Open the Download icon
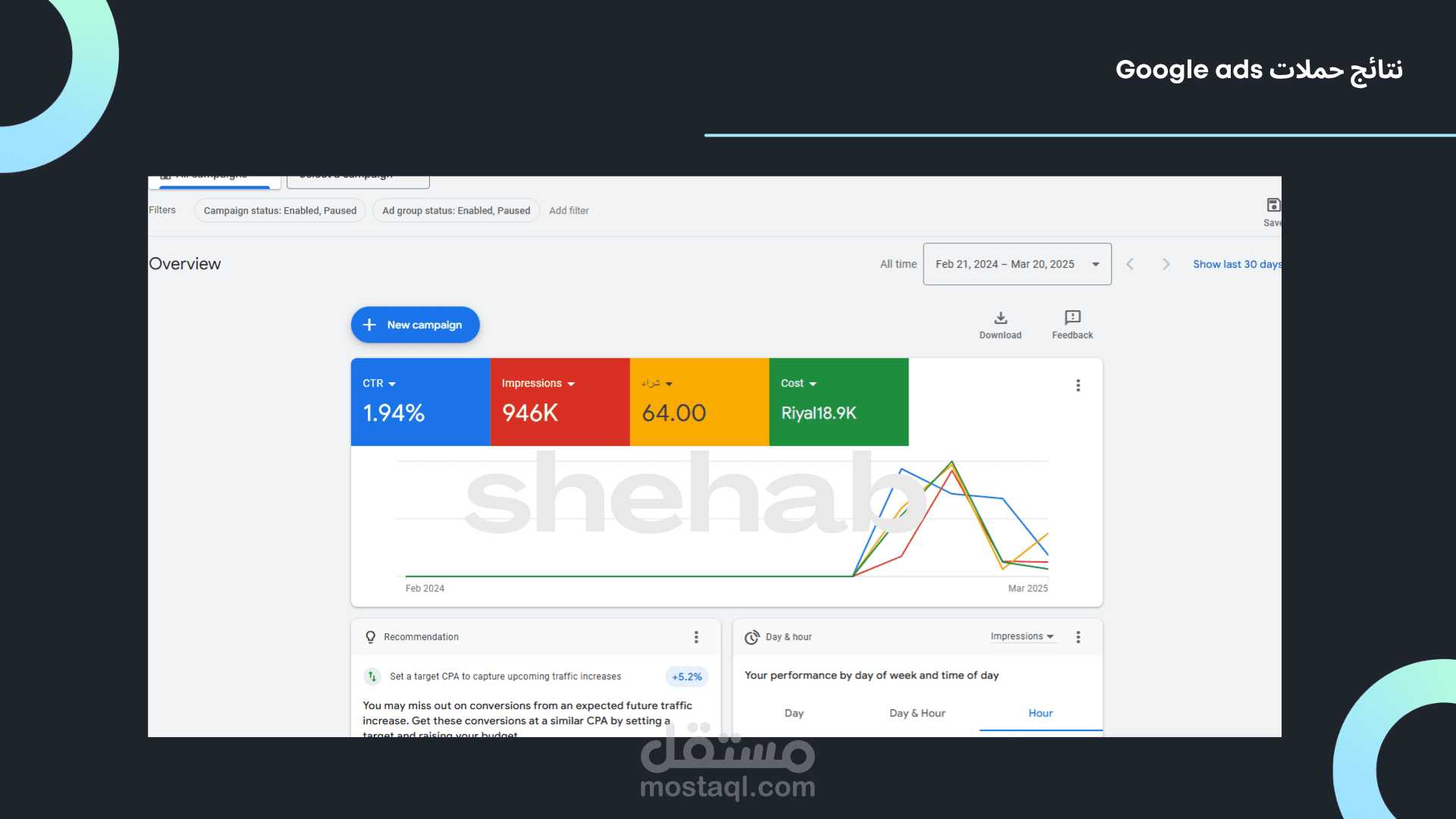 (x=1000, y=318)
